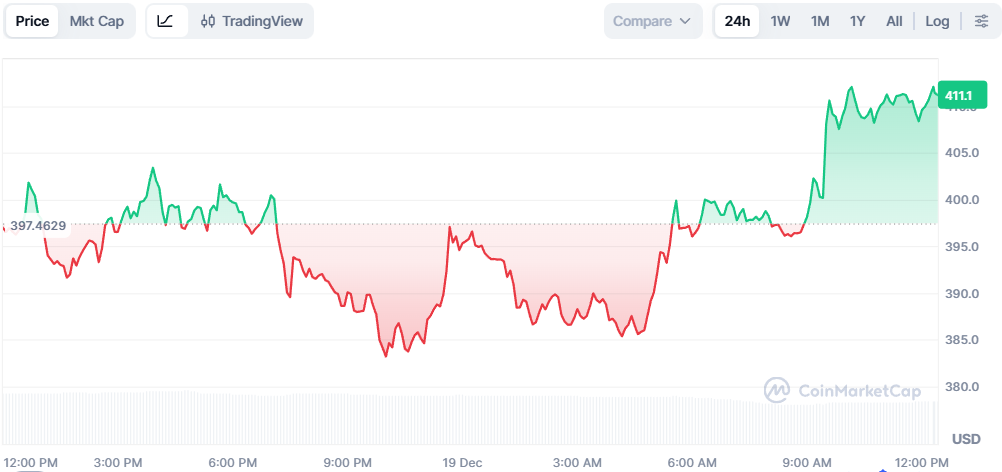Click the 19 Dec date marker
Viewport: 1002px width, 472px height.
tap(462, 462)
